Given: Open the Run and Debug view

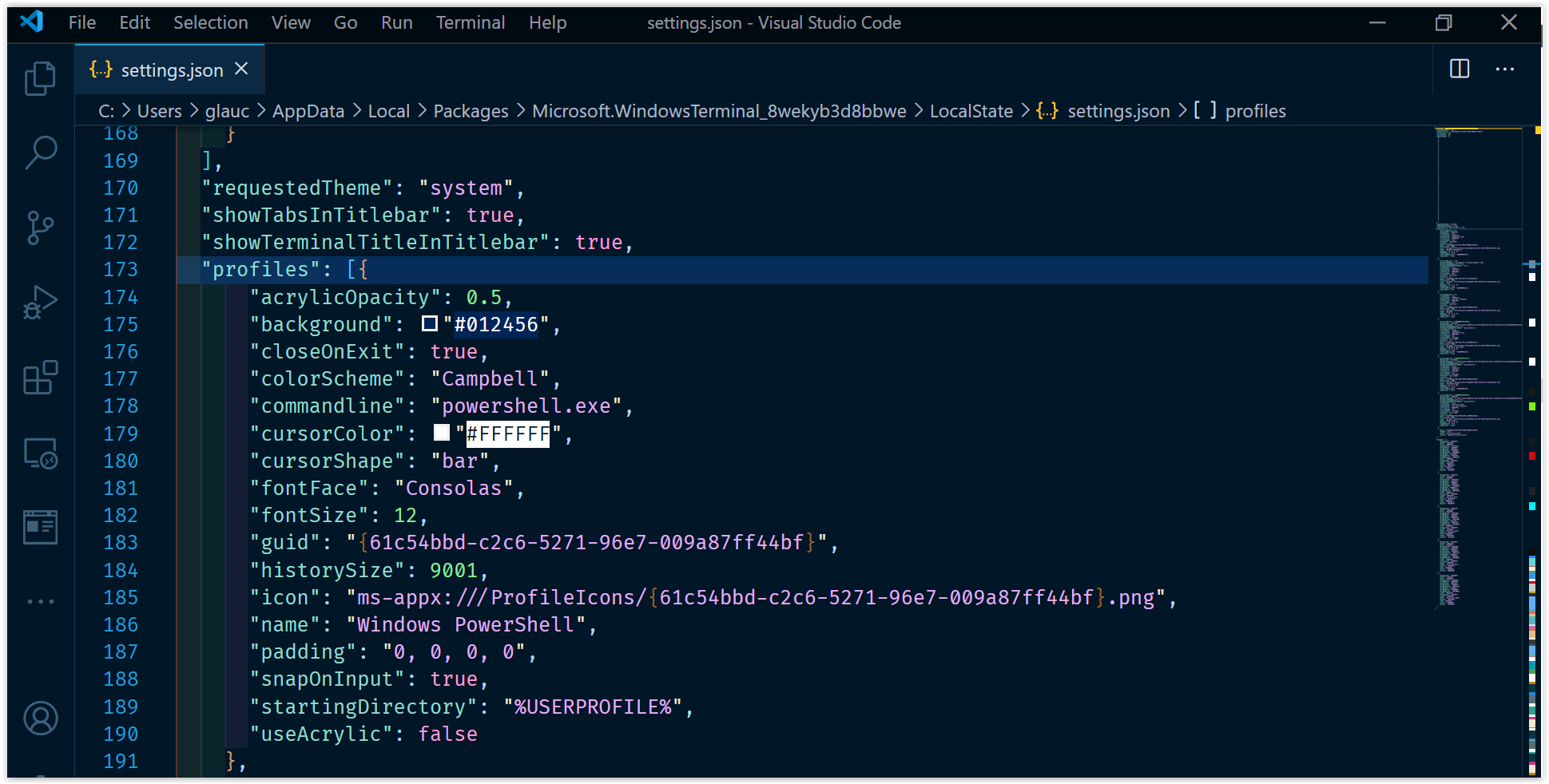Looking at the screenshot, I should 40,303.
